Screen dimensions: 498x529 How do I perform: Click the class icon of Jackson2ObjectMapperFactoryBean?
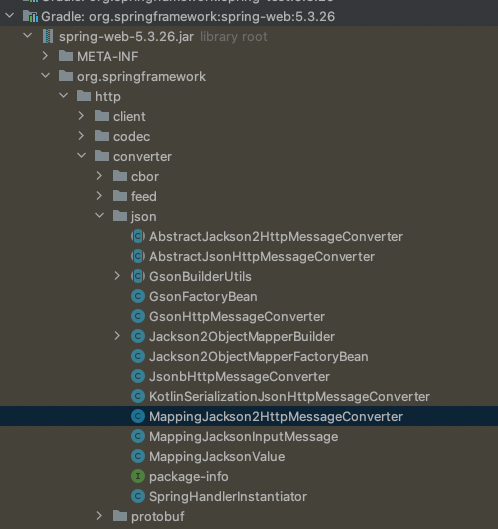tap(138, 356)
